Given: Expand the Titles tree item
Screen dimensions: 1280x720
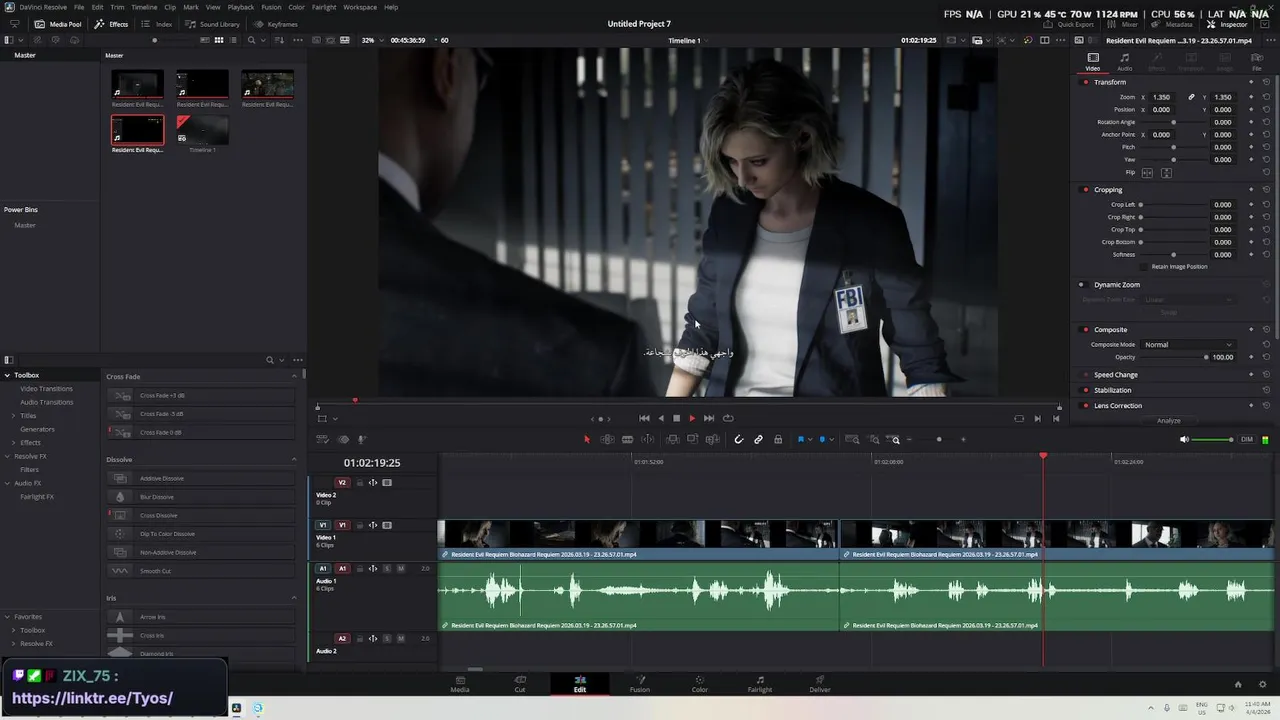Looking at the screenshot, I should (14, 415).
